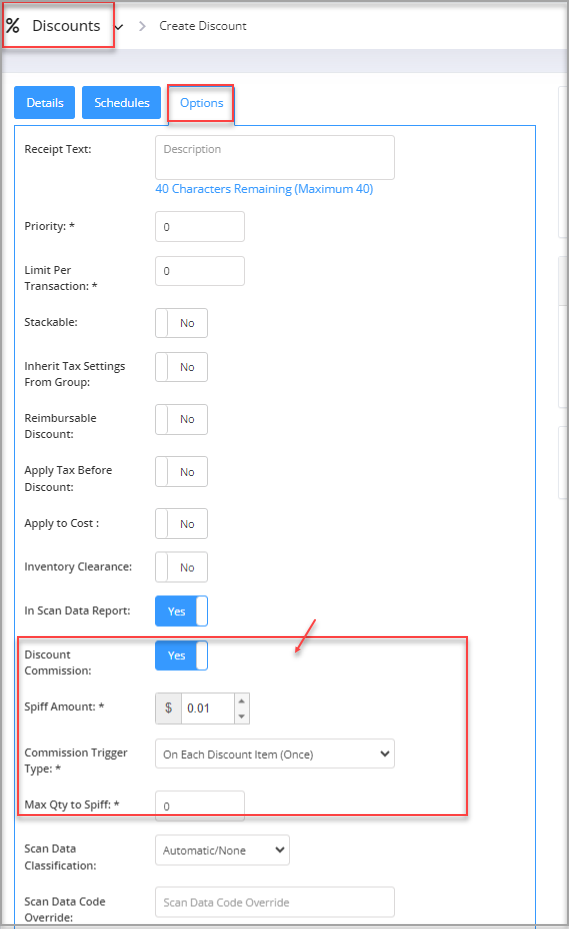Screen dimensions: 569x929
Task: Click the percent Discounts icon
Action: 13,25
